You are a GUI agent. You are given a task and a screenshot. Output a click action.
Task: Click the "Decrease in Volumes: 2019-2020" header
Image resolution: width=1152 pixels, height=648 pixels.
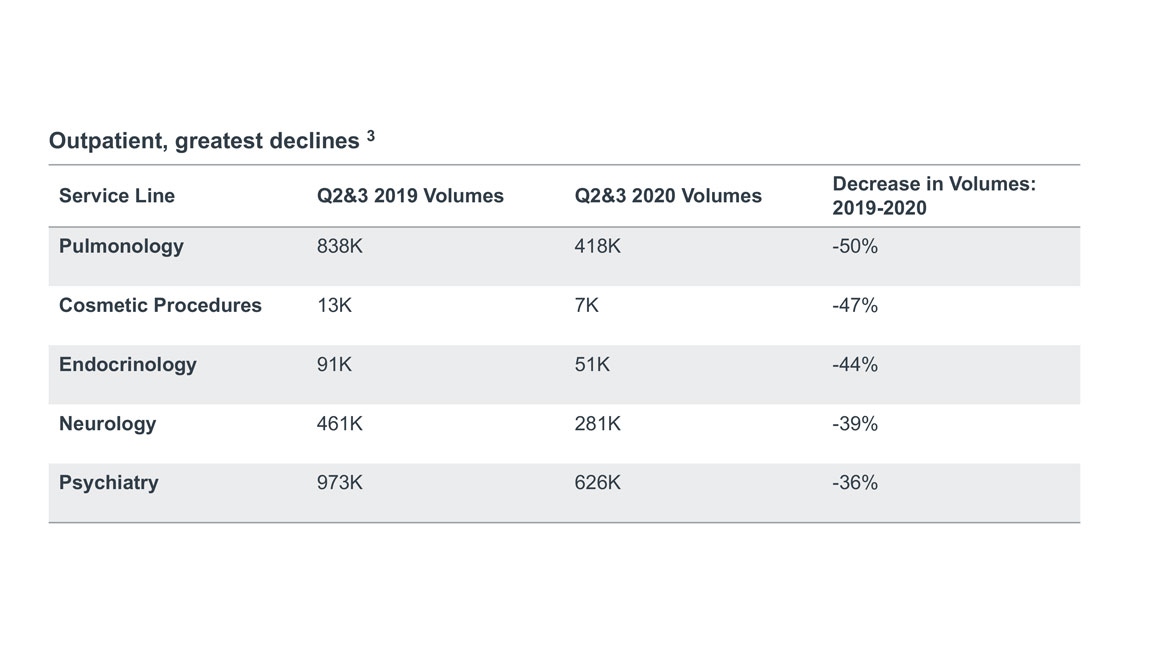(x=933, y=196)
